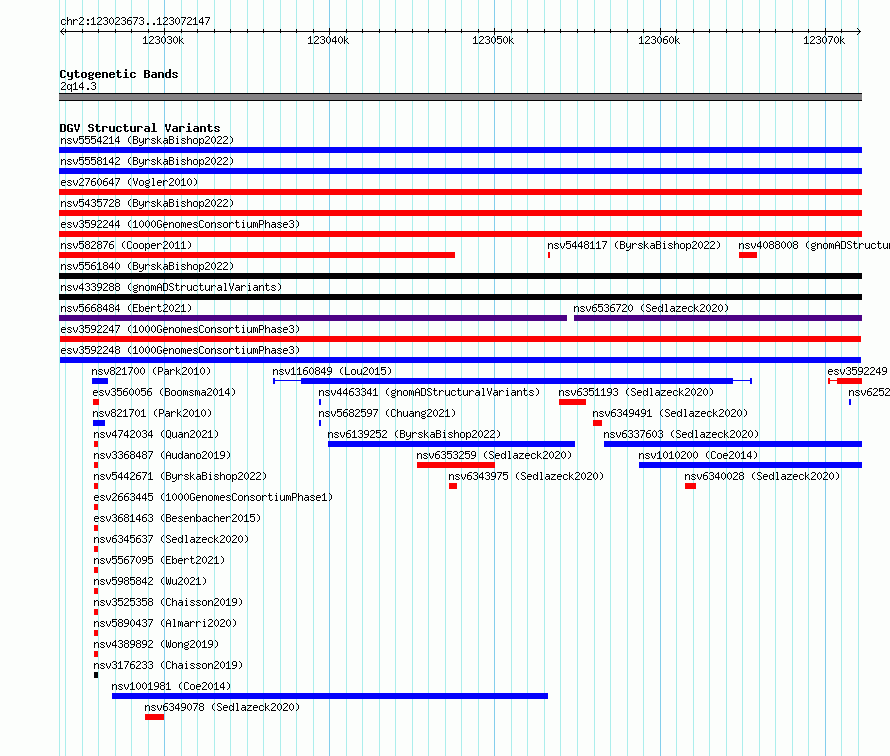Select the blue bar of nsv5558142

pyautogui.click(x=460, y=171)
